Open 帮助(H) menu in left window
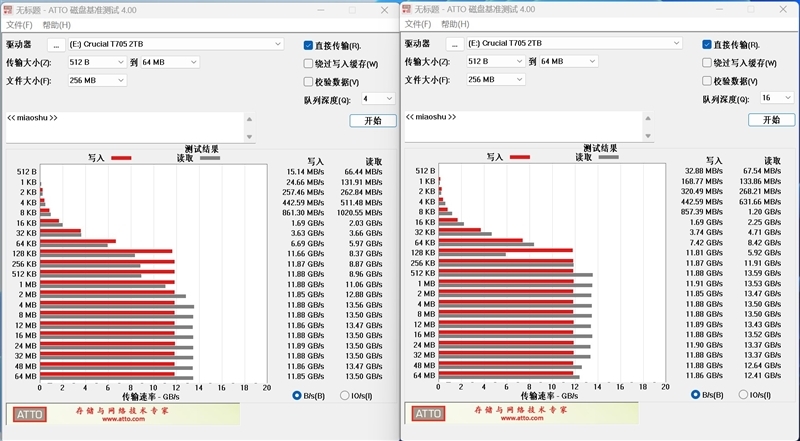Screen dimensions: 800x441 (57, 25)
